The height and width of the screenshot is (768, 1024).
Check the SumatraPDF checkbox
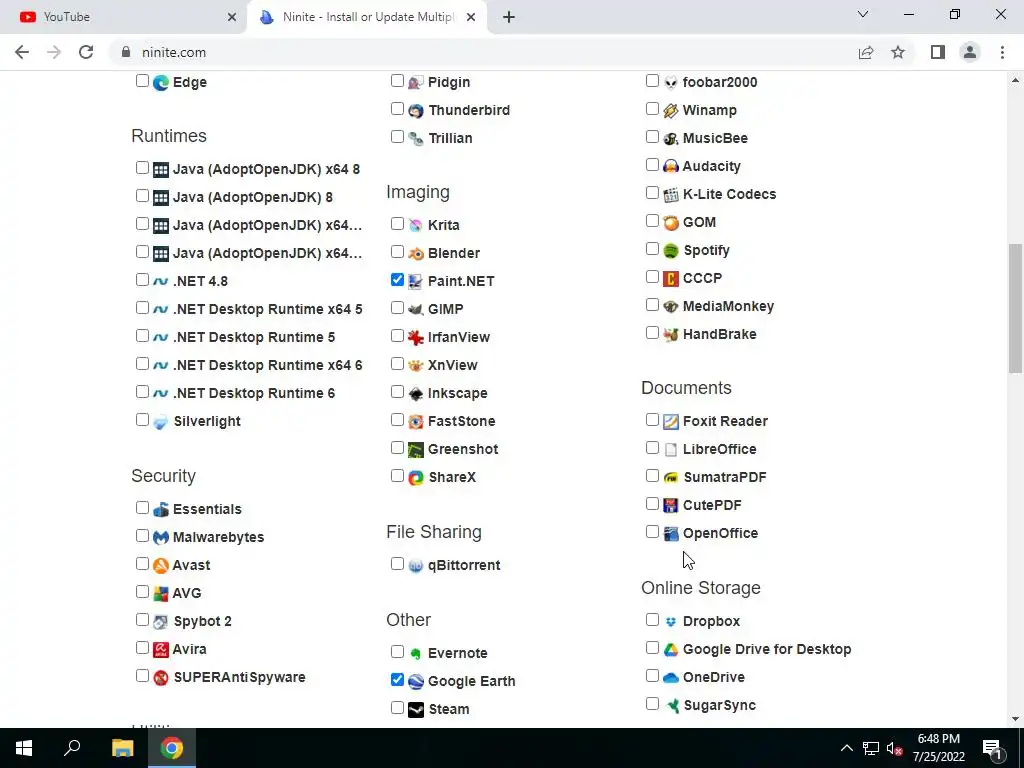point(652,476)
